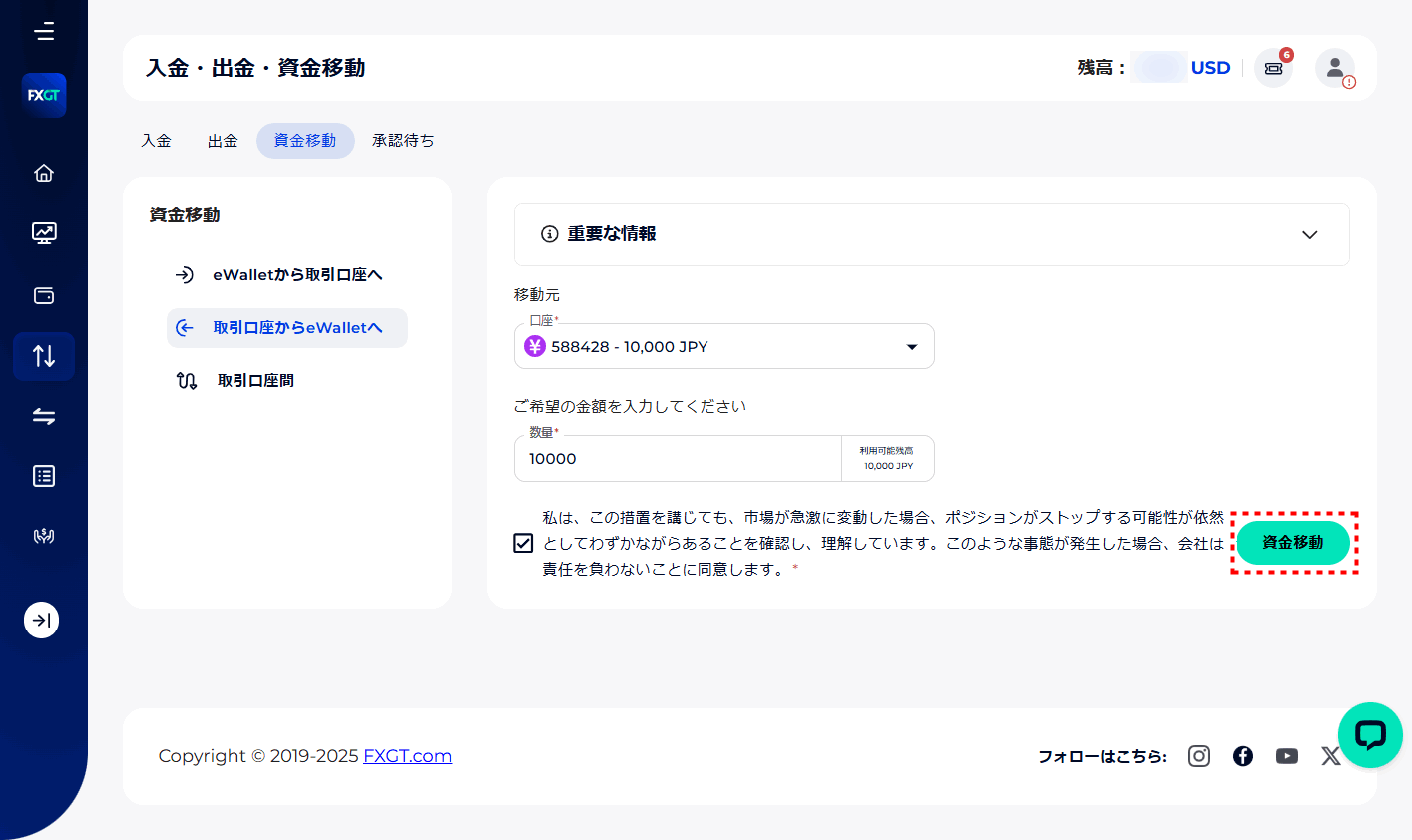This screenshot has height=840, width=1412.
Task: Switch to the 入金 tab
Action: 157,141
